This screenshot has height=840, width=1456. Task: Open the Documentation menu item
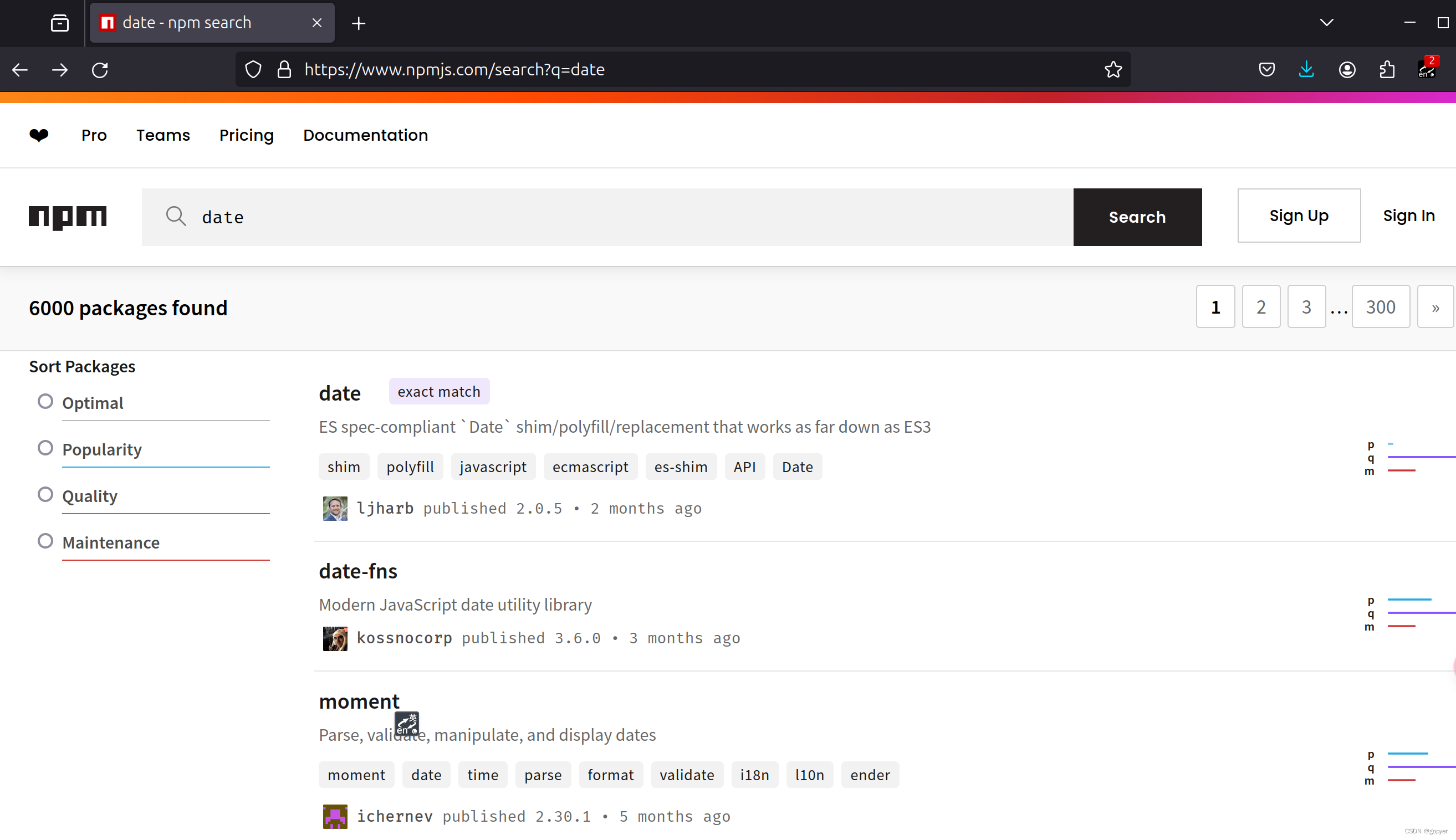coord(365,135)
